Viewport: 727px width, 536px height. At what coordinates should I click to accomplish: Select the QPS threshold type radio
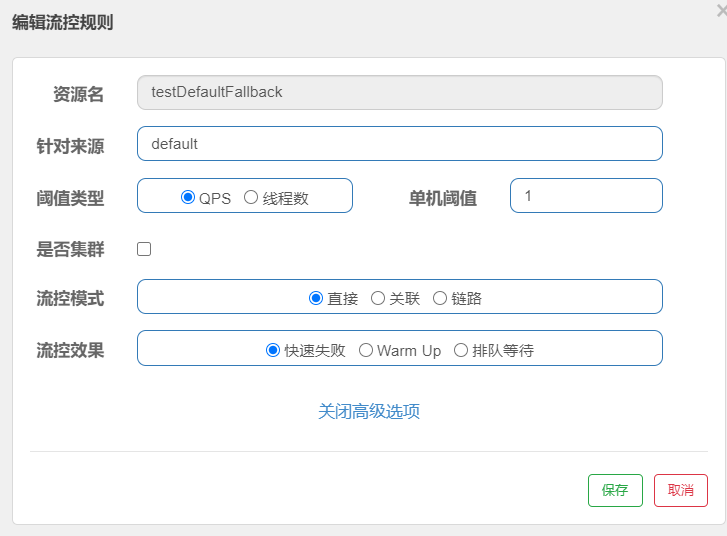pyautogui.click(x=188, y=197)
